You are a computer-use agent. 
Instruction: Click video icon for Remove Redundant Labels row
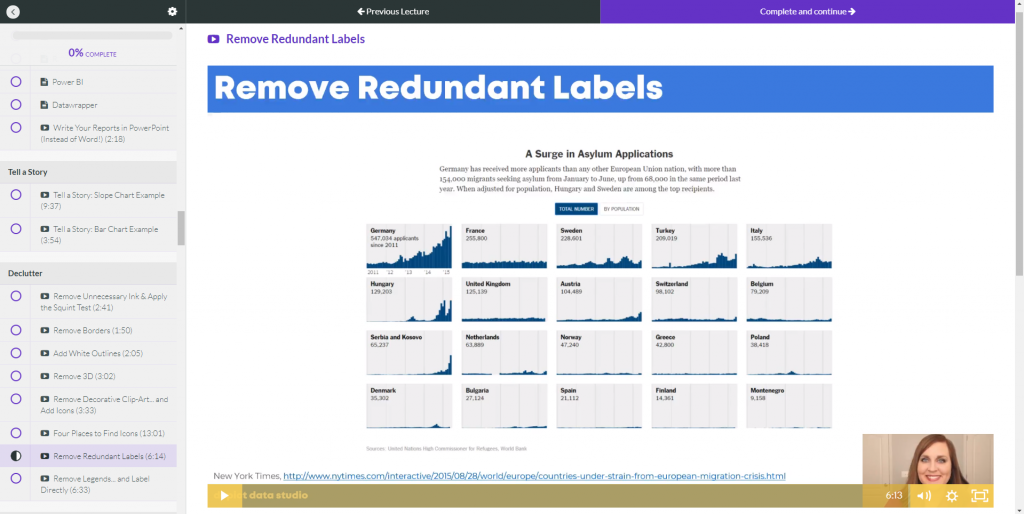[44, 456]
